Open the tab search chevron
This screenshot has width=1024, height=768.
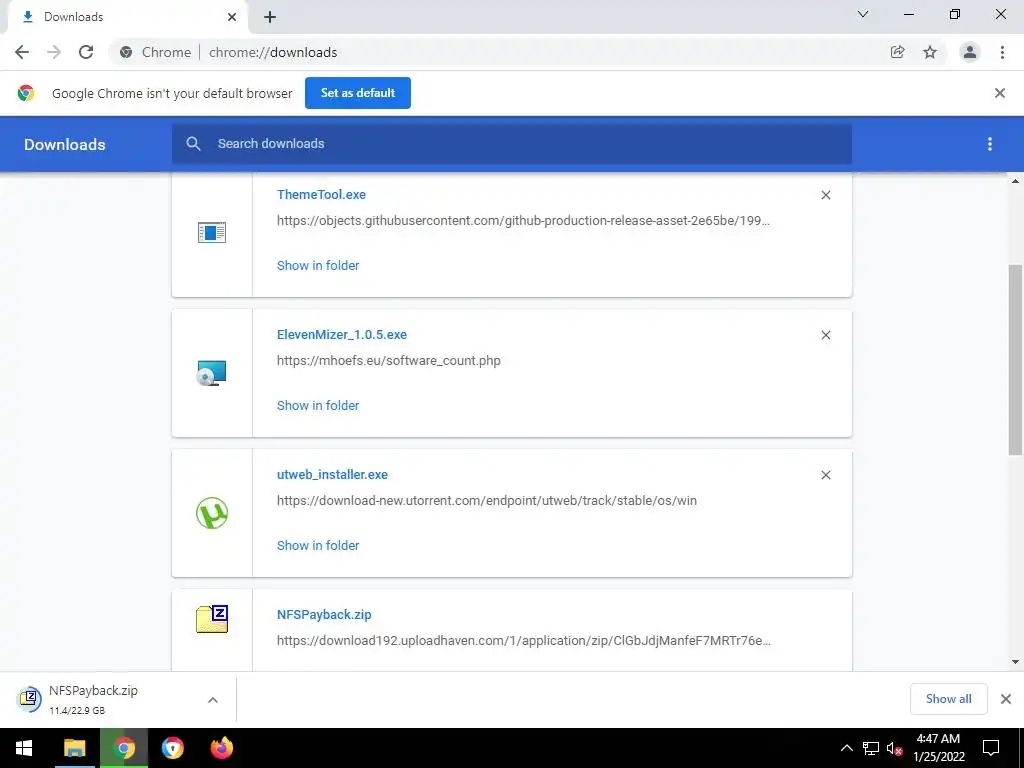(x=863, y=14)
